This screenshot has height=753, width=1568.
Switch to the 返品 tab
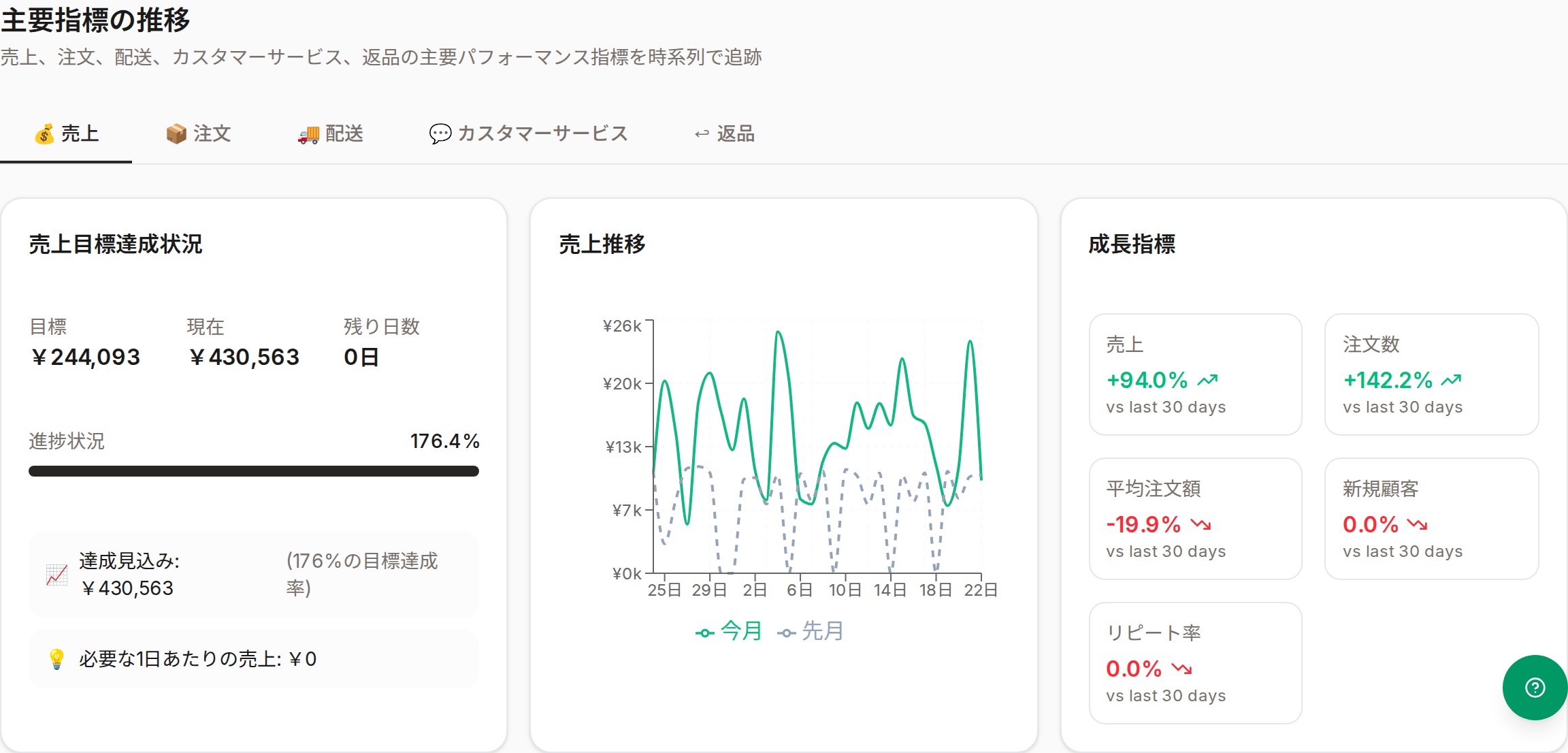click(x=724, y=133)
